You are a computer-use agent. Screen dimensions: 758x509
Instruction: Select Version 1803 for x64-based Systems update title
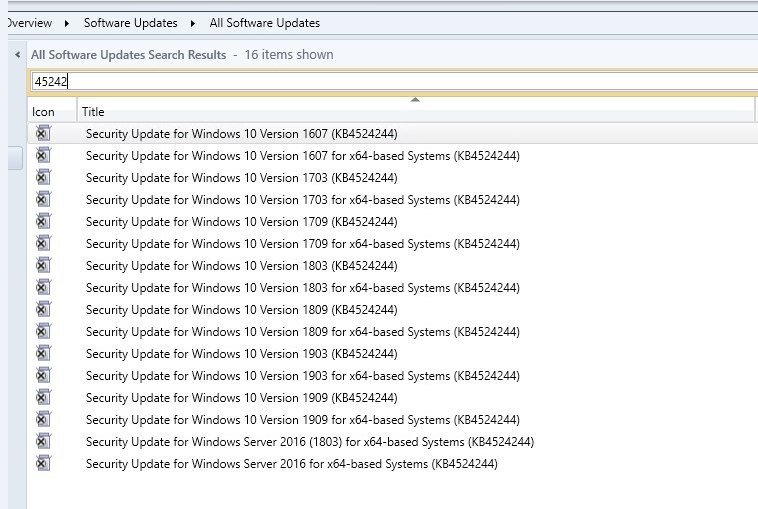click(x=303, y=288)
